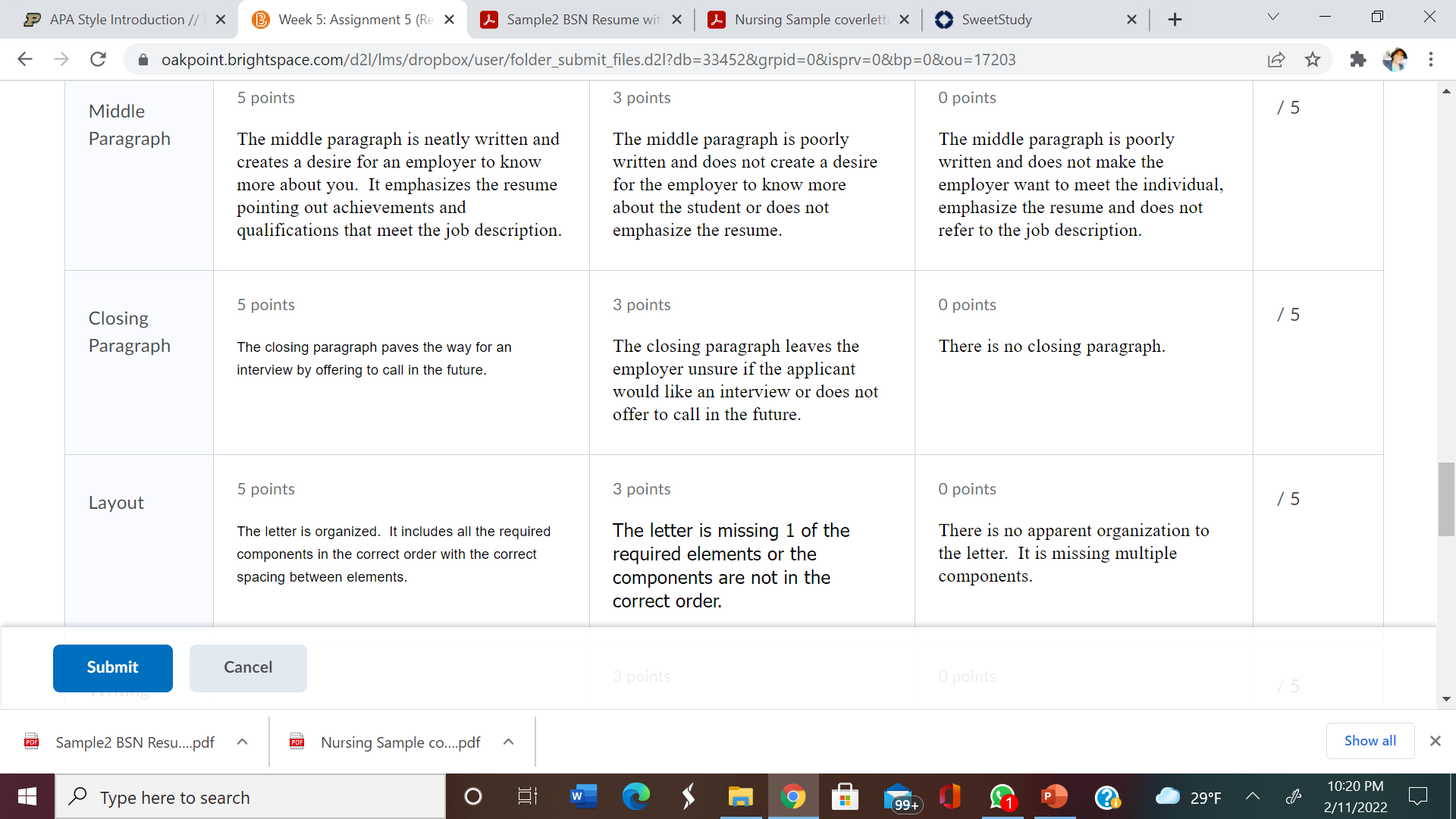Open the Windows notification center
The image size is (1456, 819).
tap(1417, 796)
